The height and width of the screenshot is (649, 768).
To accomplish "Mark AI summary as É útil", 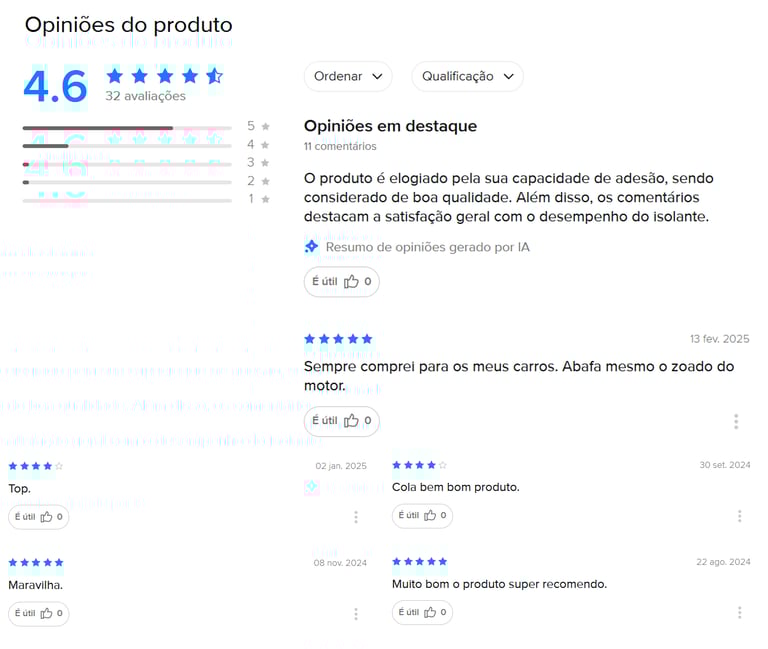I will coord(341,282).
